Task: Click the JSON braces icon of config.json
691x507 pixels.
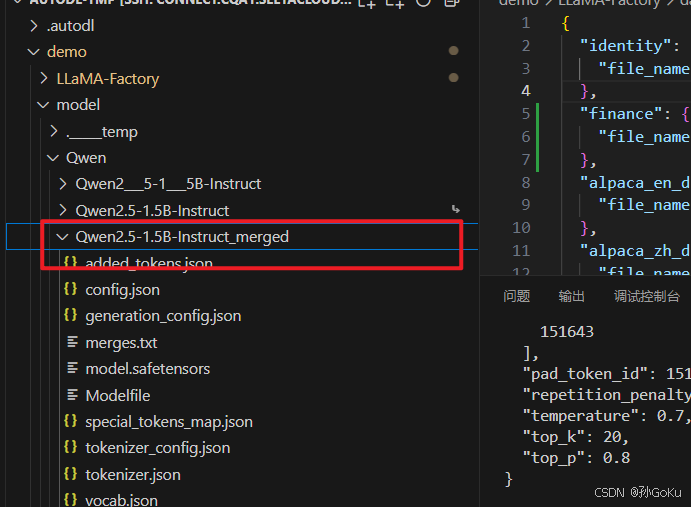Action: coord(71,289)
